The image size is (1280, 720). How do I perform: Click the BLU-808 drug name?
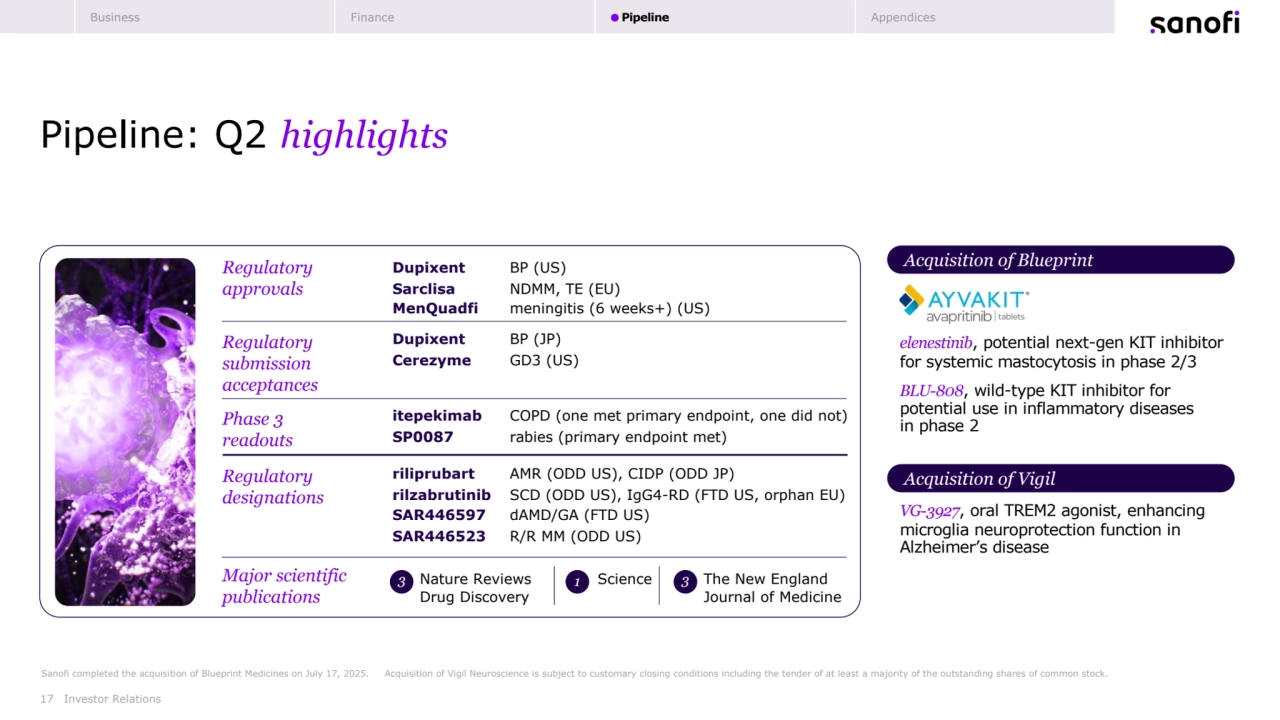pos(931,391)
